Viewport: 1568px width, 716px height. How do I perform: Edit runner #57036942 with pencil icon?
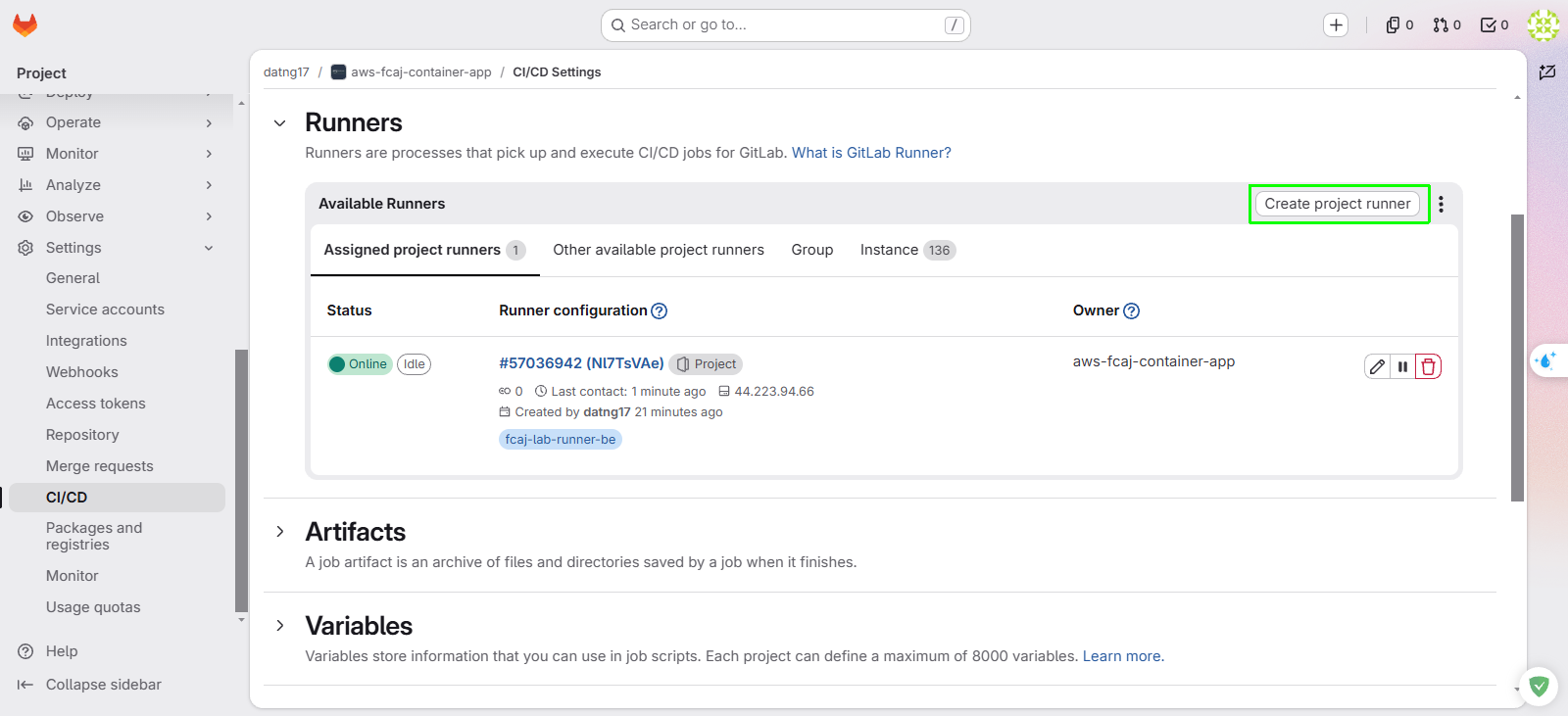pyautogui.click(x=1377, y=366)
